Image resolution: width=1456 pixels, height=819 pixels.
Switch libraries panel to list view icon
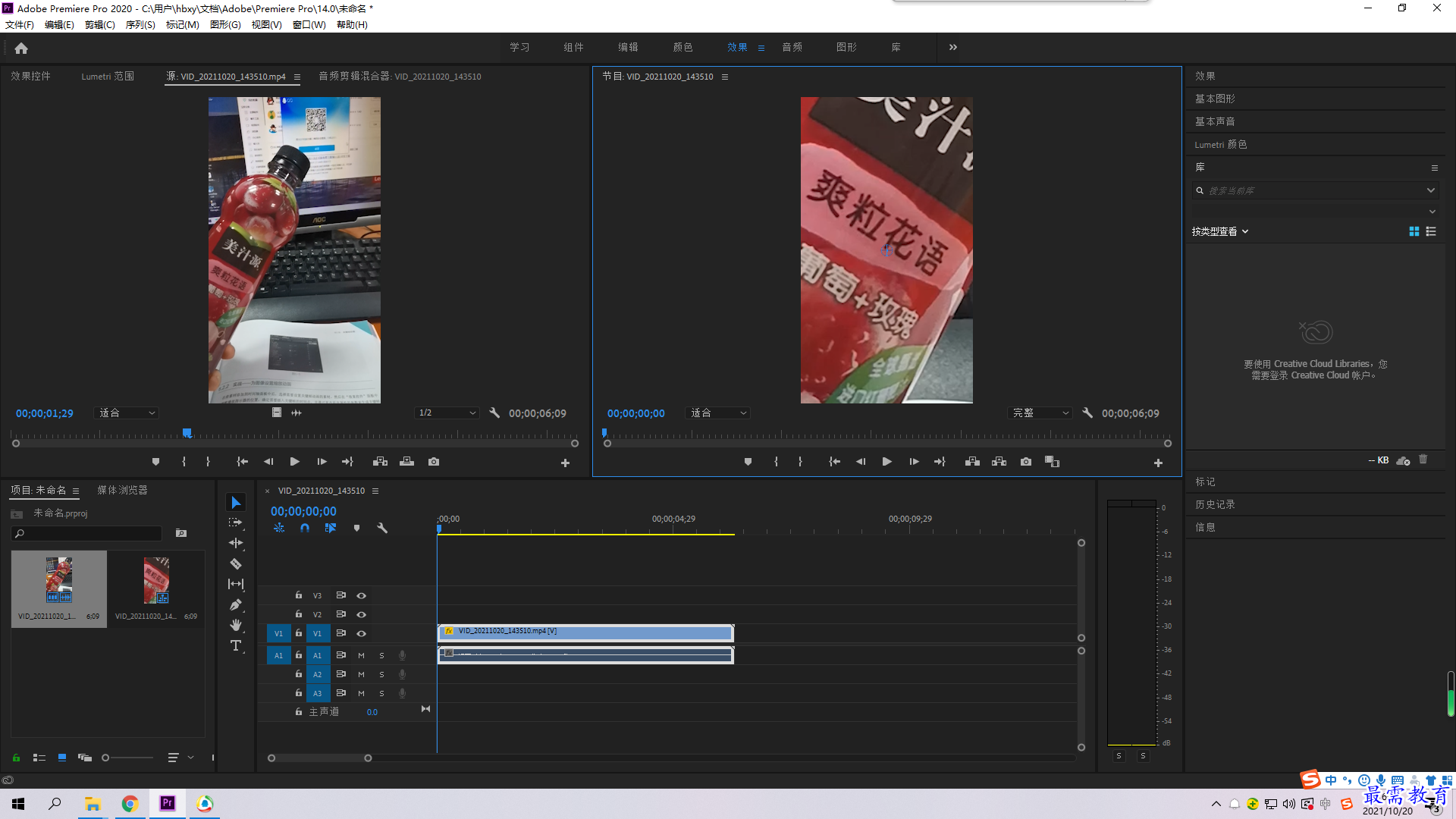1431,231
